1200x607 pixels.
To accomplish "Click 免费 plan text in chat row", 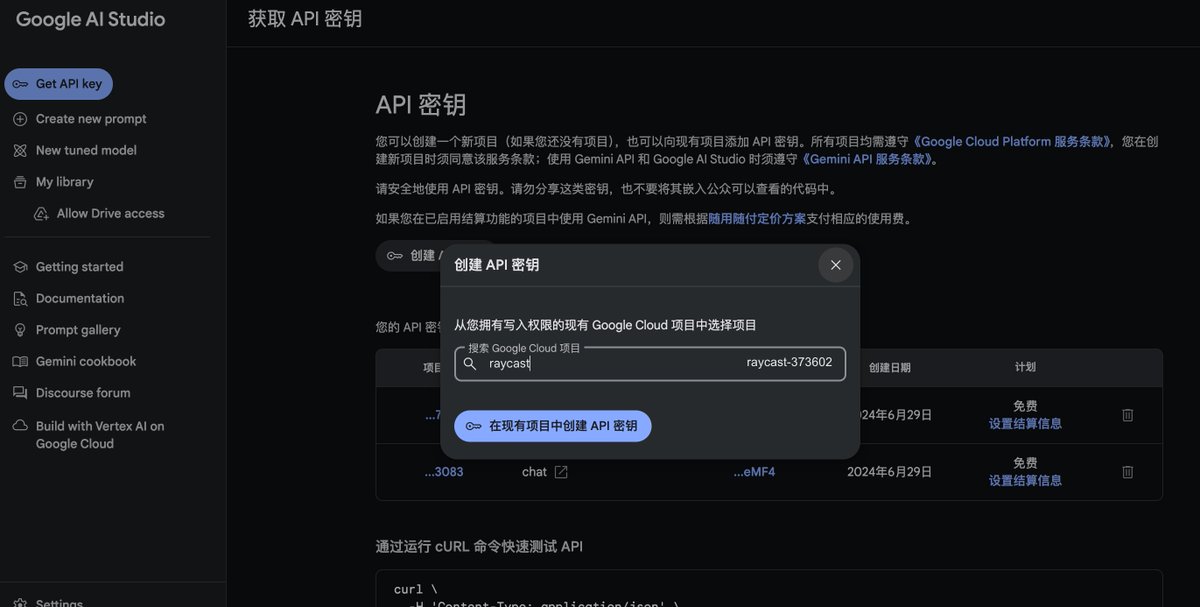I will [x=1025, y=463].
